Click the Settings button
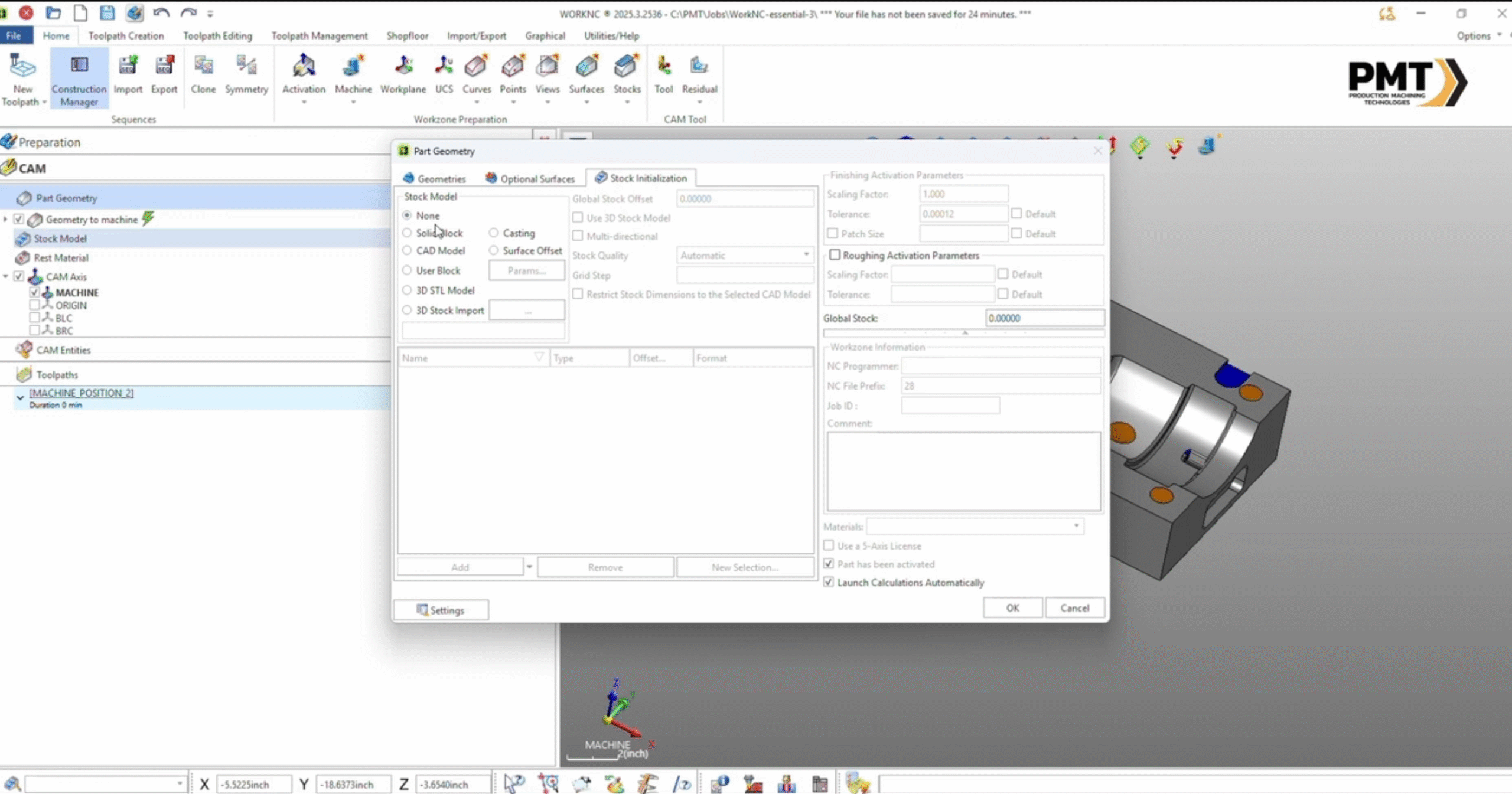 coord(441,610)
